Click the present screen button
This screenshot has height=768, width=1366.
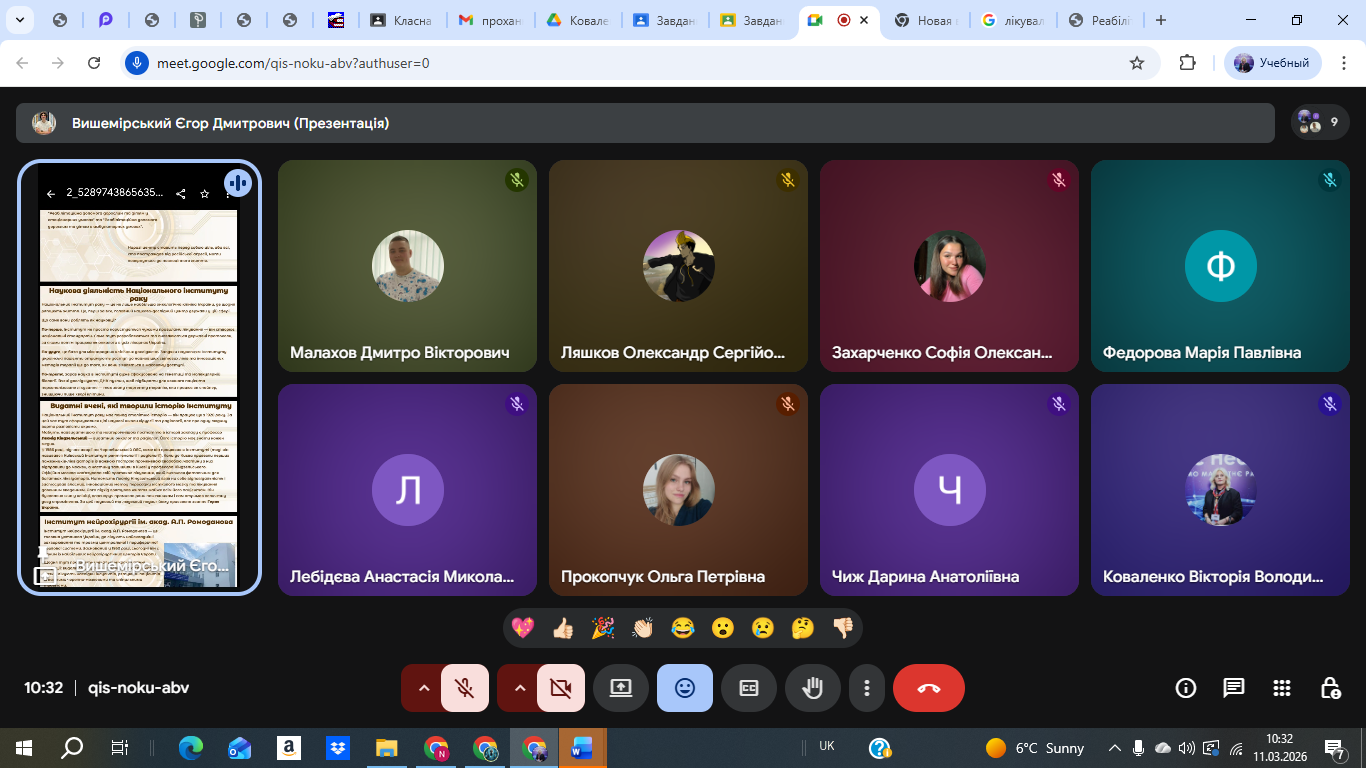pos(621,688)
